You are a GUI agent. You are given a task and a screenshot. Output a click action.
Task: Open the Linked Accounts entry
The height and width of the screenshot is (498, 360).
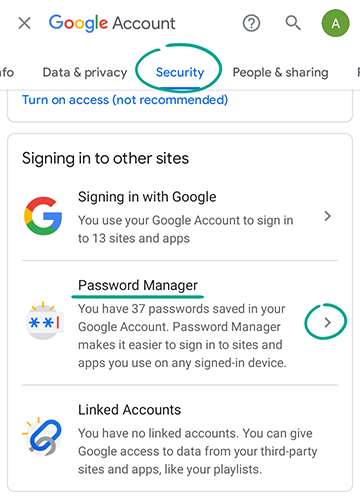click(x=180, y=438)
